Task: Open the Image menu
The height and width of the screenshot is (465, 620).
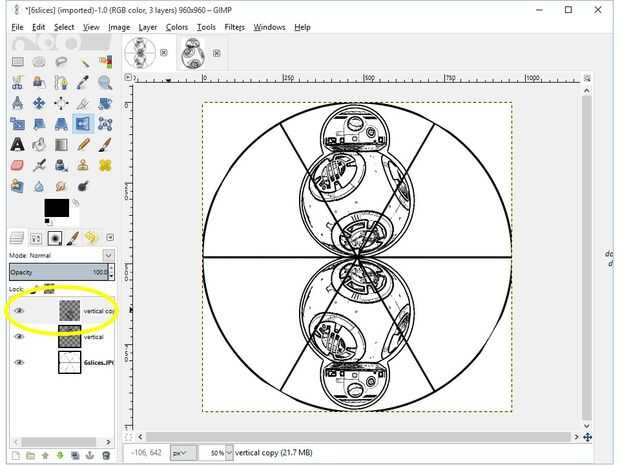Action: click(119, 27)
